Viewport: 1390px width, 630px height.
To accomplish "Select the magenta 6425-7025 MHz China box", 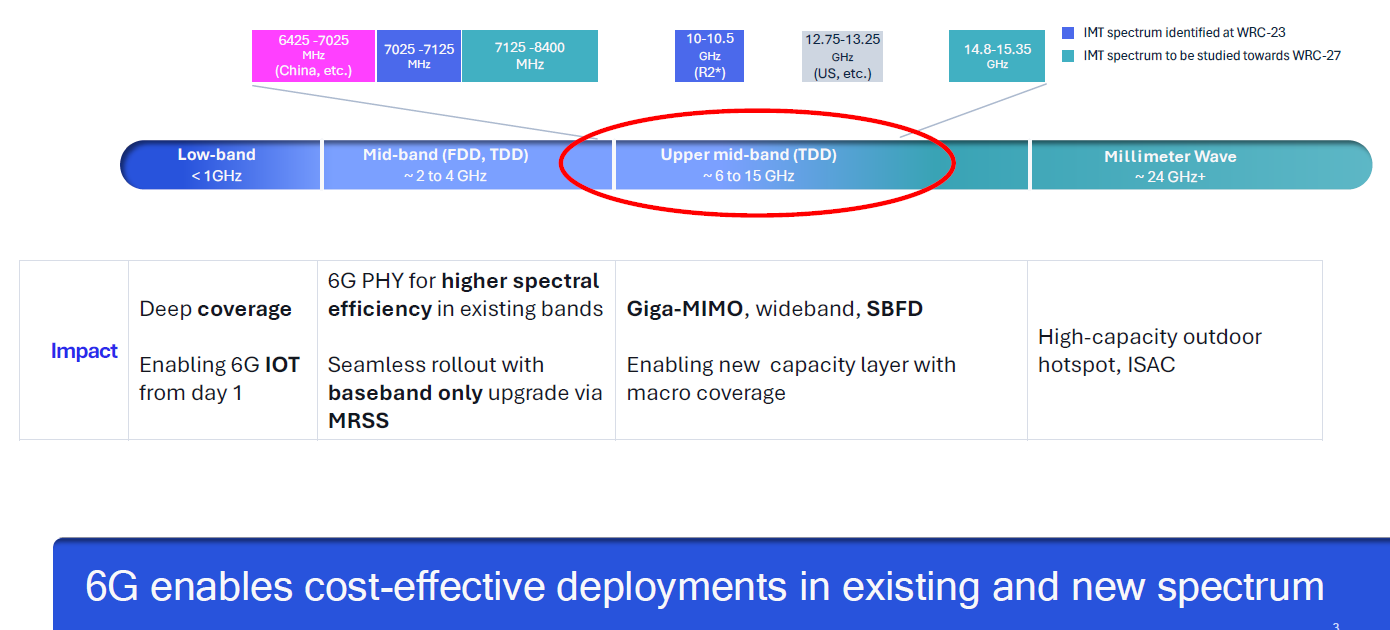I will pyautogui.click(x=314, y=56).
